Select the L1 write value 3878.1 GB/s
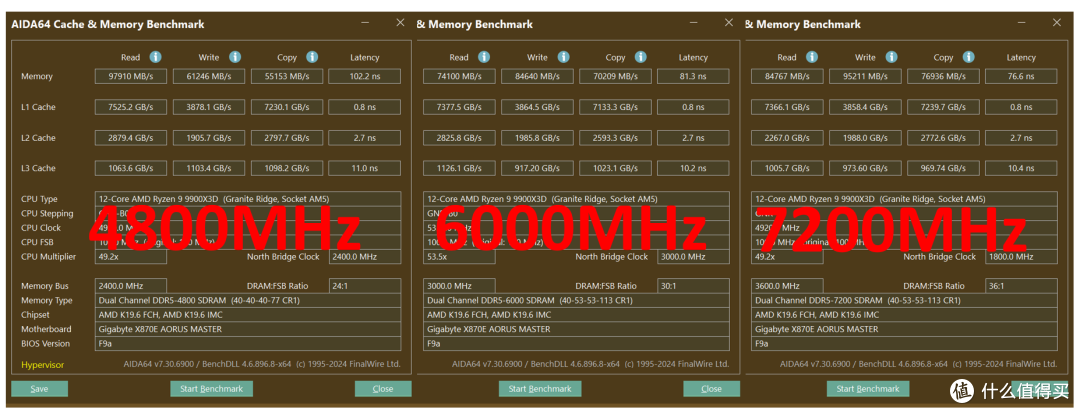Viewport: 1080px width, 414px height. coord(209,107)
